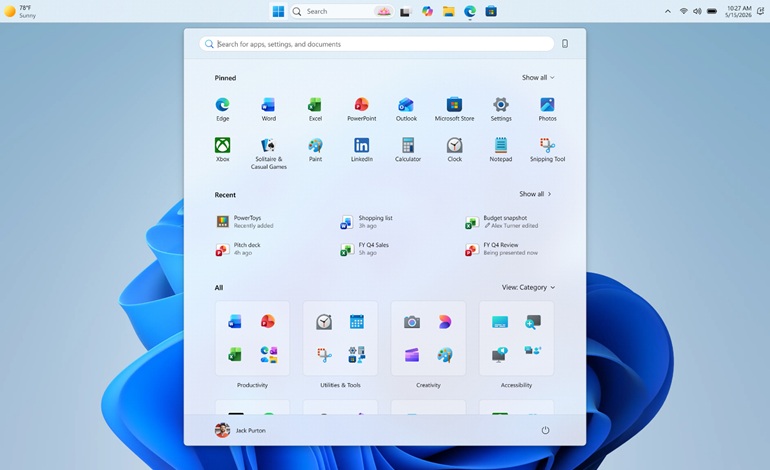Show hidden icons in system tray

click(667, 11)
